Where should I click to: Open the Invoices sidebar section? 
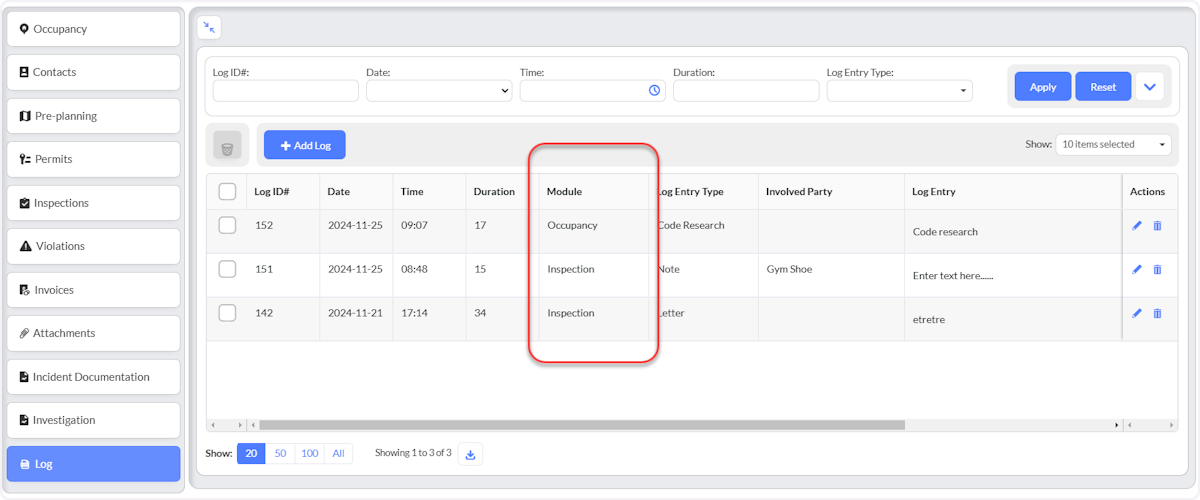pos(94,290)
